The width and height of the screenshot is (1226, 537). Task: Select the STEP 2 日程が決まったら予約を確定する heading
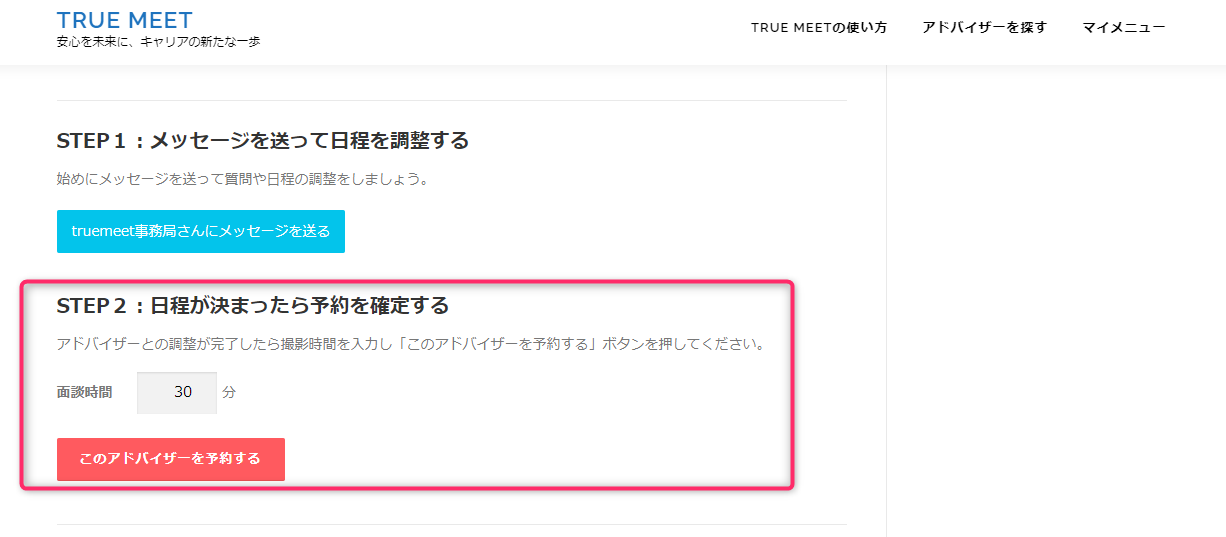pos(253,305)
